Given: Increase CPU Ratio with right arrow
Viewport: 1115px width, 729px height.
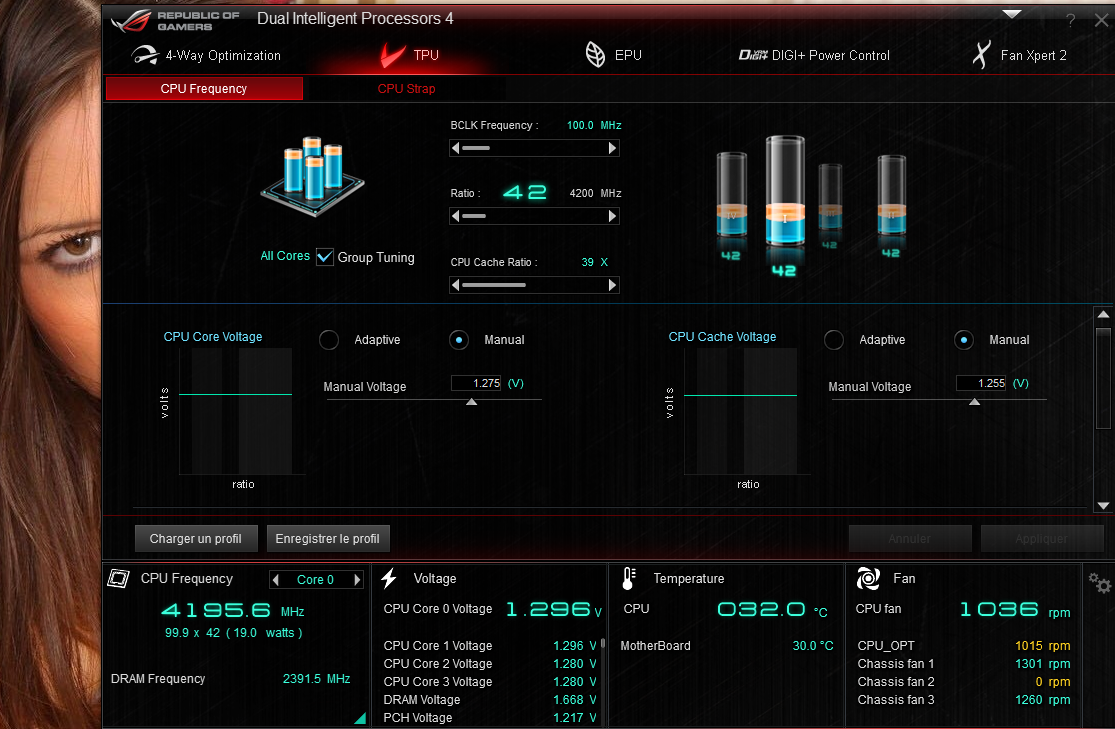Looking at the screenshot, I should 612,216.
